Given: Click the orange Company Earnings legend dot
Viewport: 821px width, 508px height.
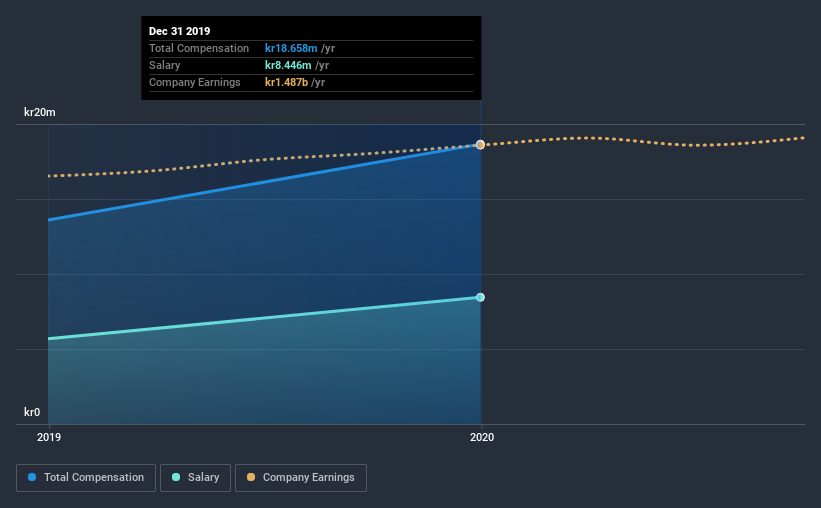Looking at the screenshot, I should (251, 477).
